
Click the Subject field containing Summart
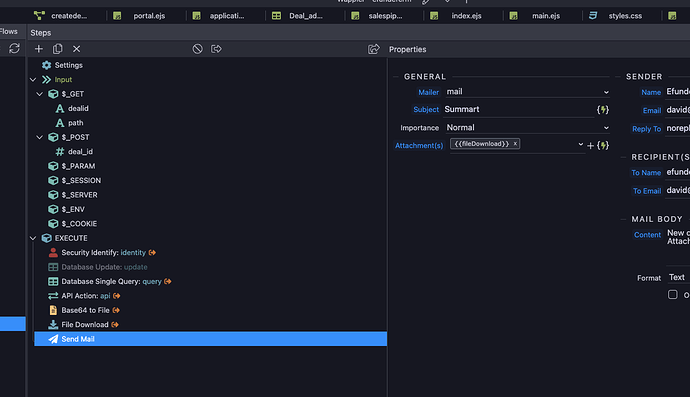518,110
